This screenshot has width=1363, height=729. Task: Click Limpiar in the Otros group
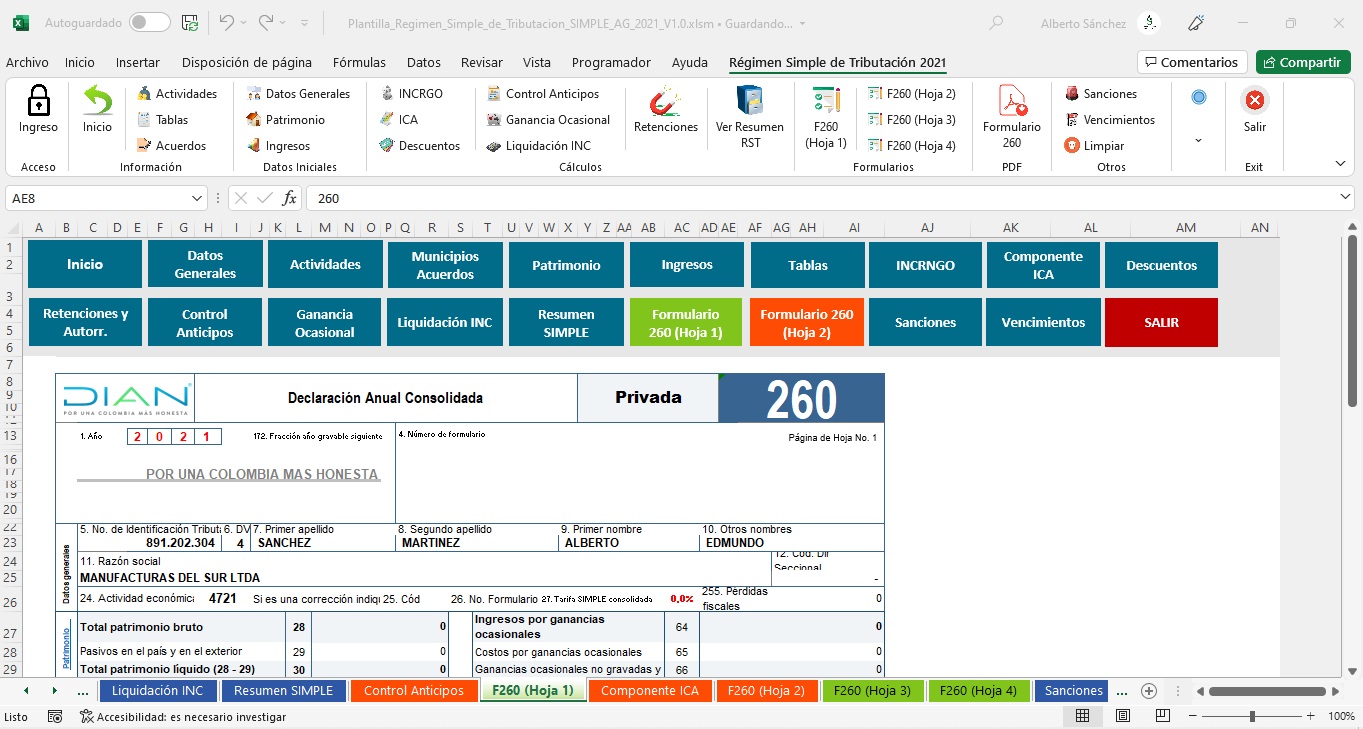click(x=1094, y=146)
